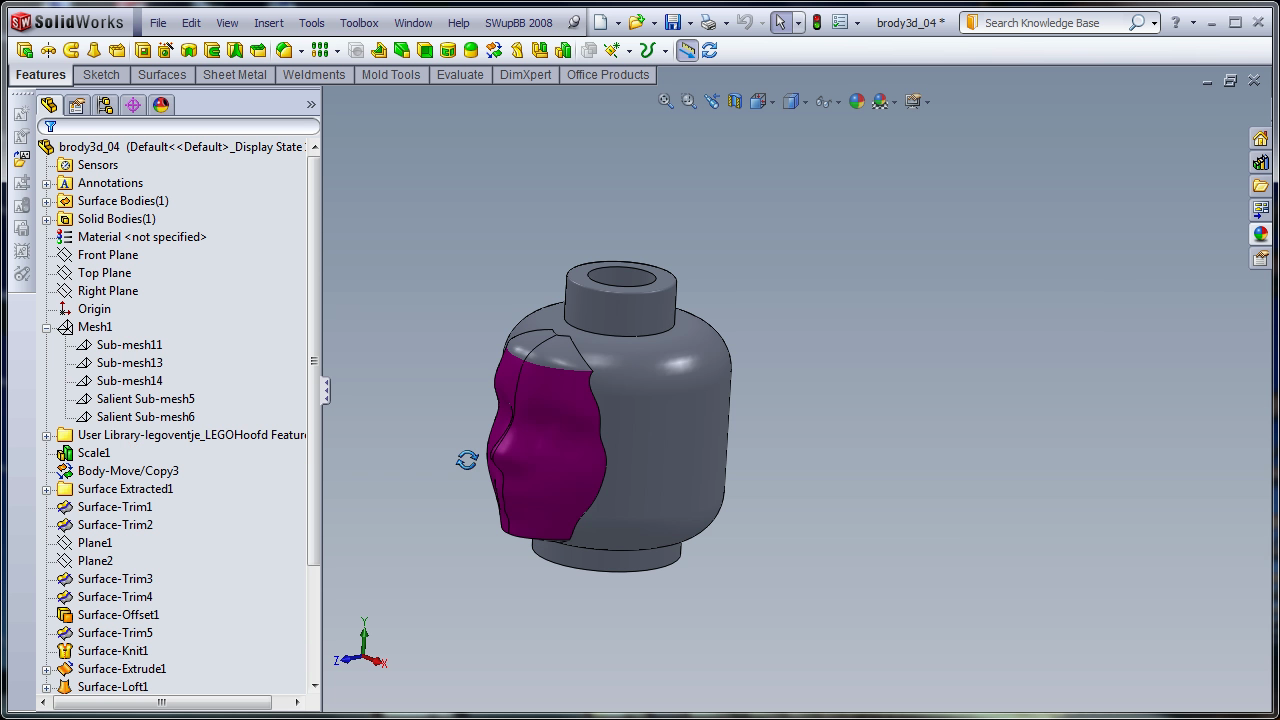Image resolution: width=1280 pixels, height=720 pixels.
Task: Open the Linear Pattern tool
Action: coord(320,50)
